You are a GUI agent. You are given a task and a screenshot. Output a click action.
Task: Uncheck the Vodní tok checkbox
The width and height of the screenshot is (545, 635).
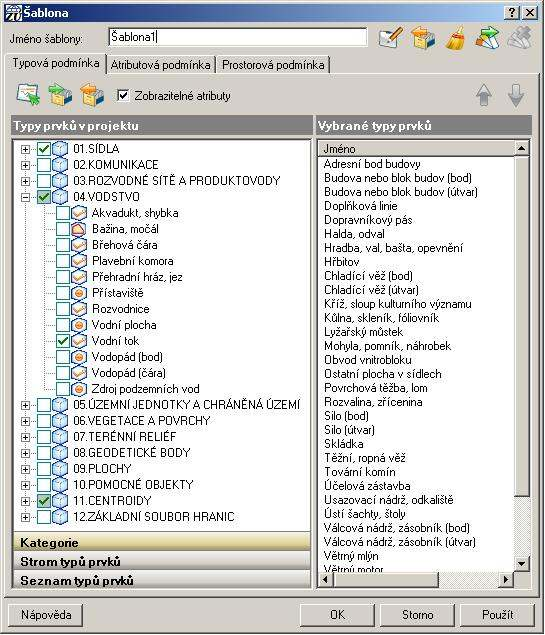point(63,341)
